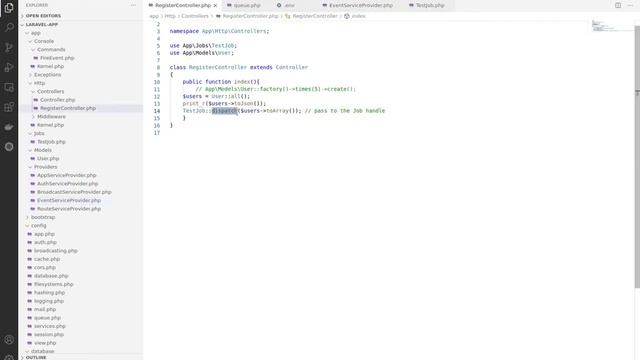Open the Accounts icon in activity bar
This screenshot has height=360, width=640.
(x=9, y=340)
